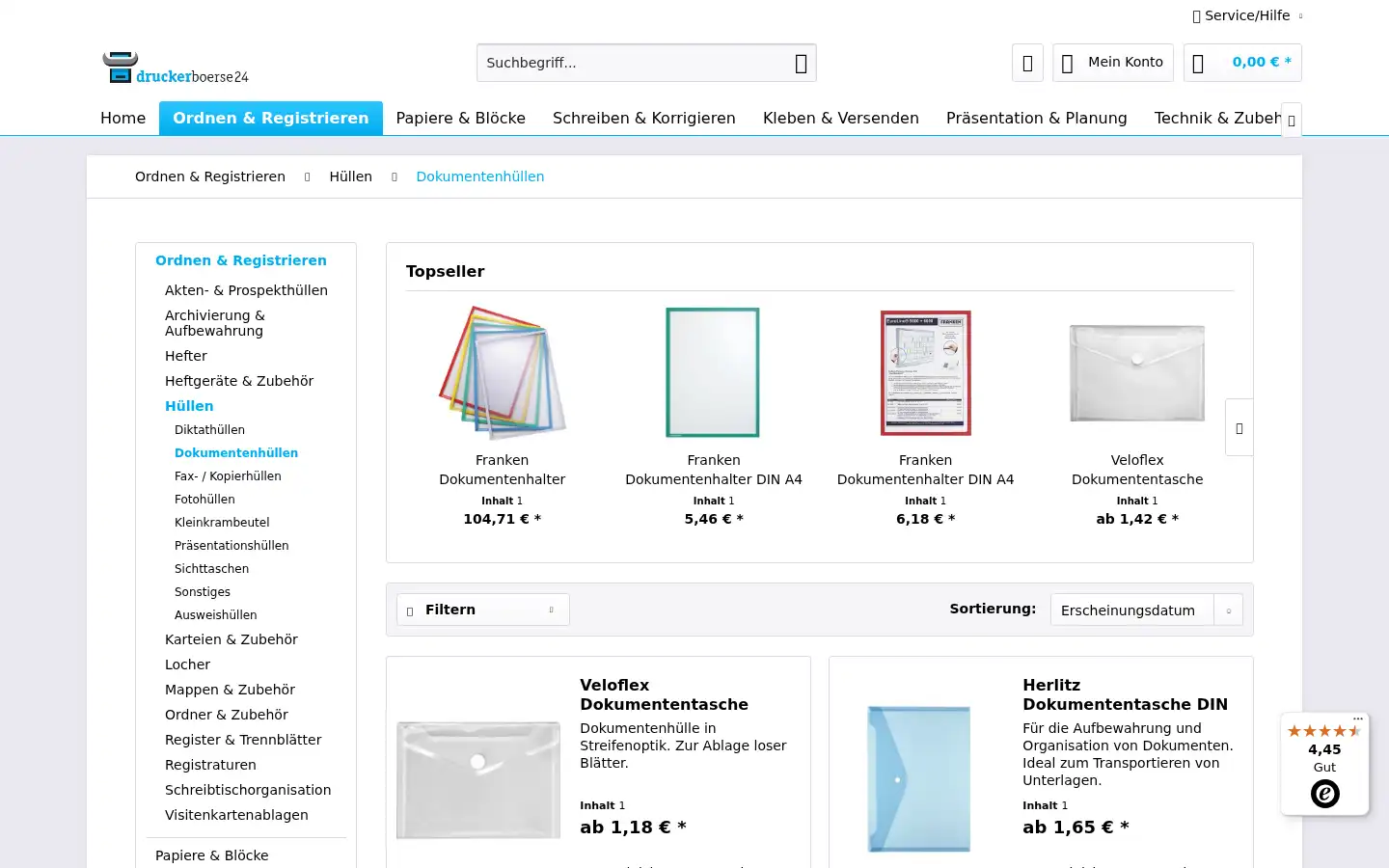Click green-framed Franken Dokumentenhalter image

click(x=714, y=373)
